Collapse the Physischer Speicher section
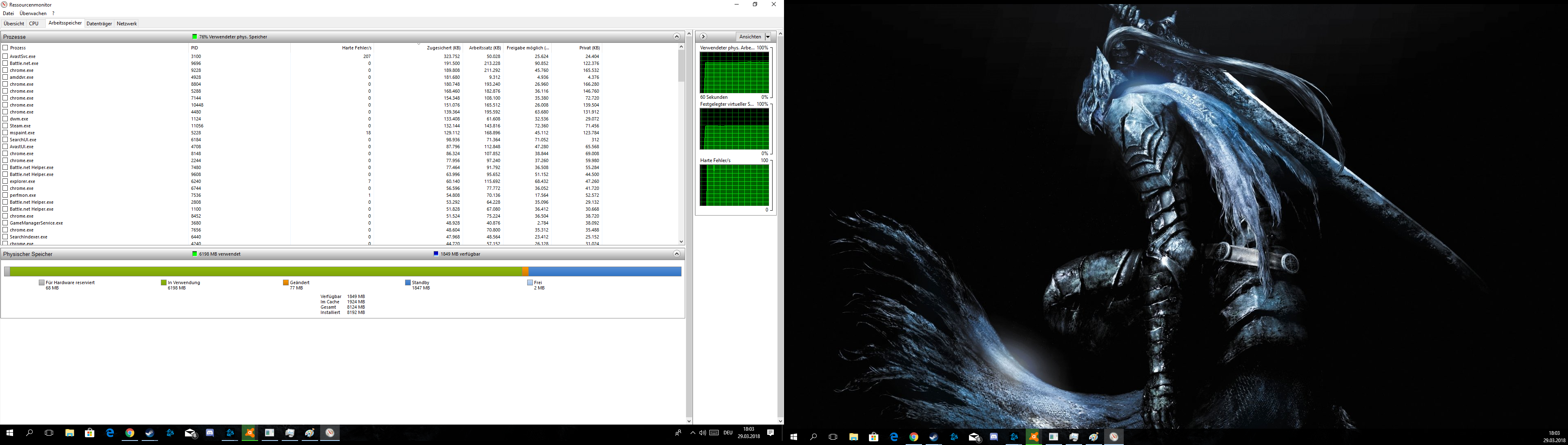Viewport: 1568px width, 445px height. pos(676,254)
